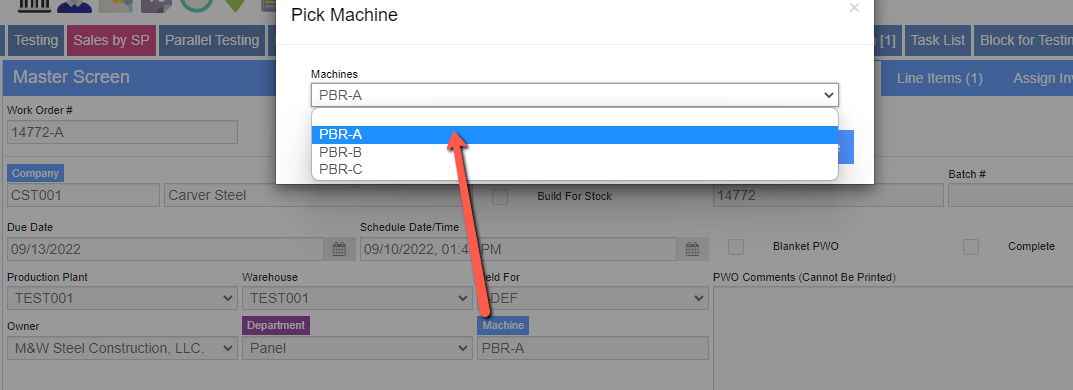Viewport: 1073px width, 390px height.
Task: Click the green map pin icon
Action: point(236,6)
